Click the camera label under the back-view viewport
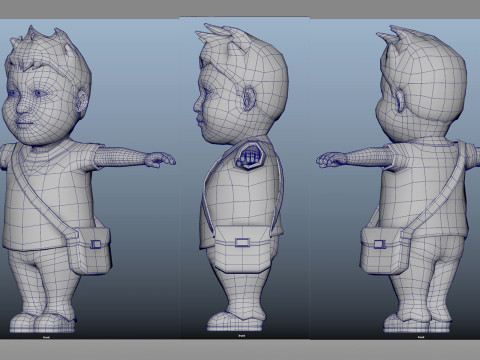 [x=421, y=337]
